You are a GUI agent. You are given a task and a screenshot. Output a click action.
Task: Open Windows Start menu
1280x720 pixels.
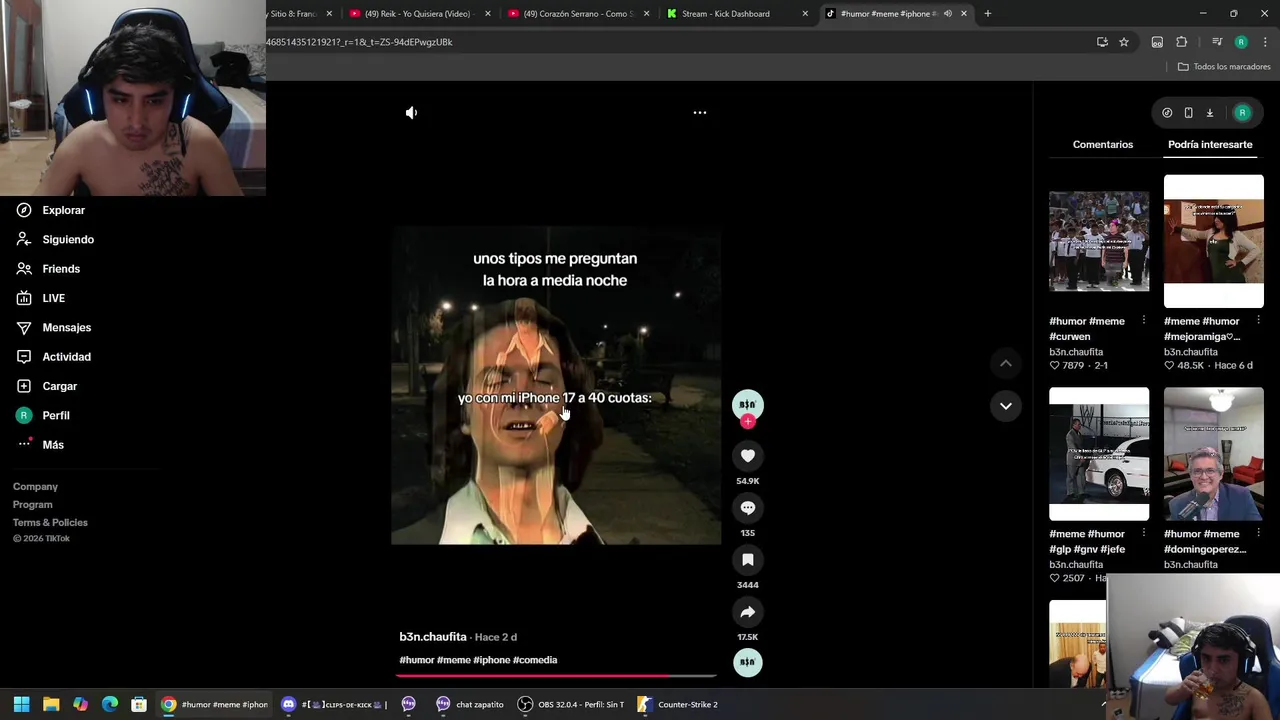click(x=21, y=705)
